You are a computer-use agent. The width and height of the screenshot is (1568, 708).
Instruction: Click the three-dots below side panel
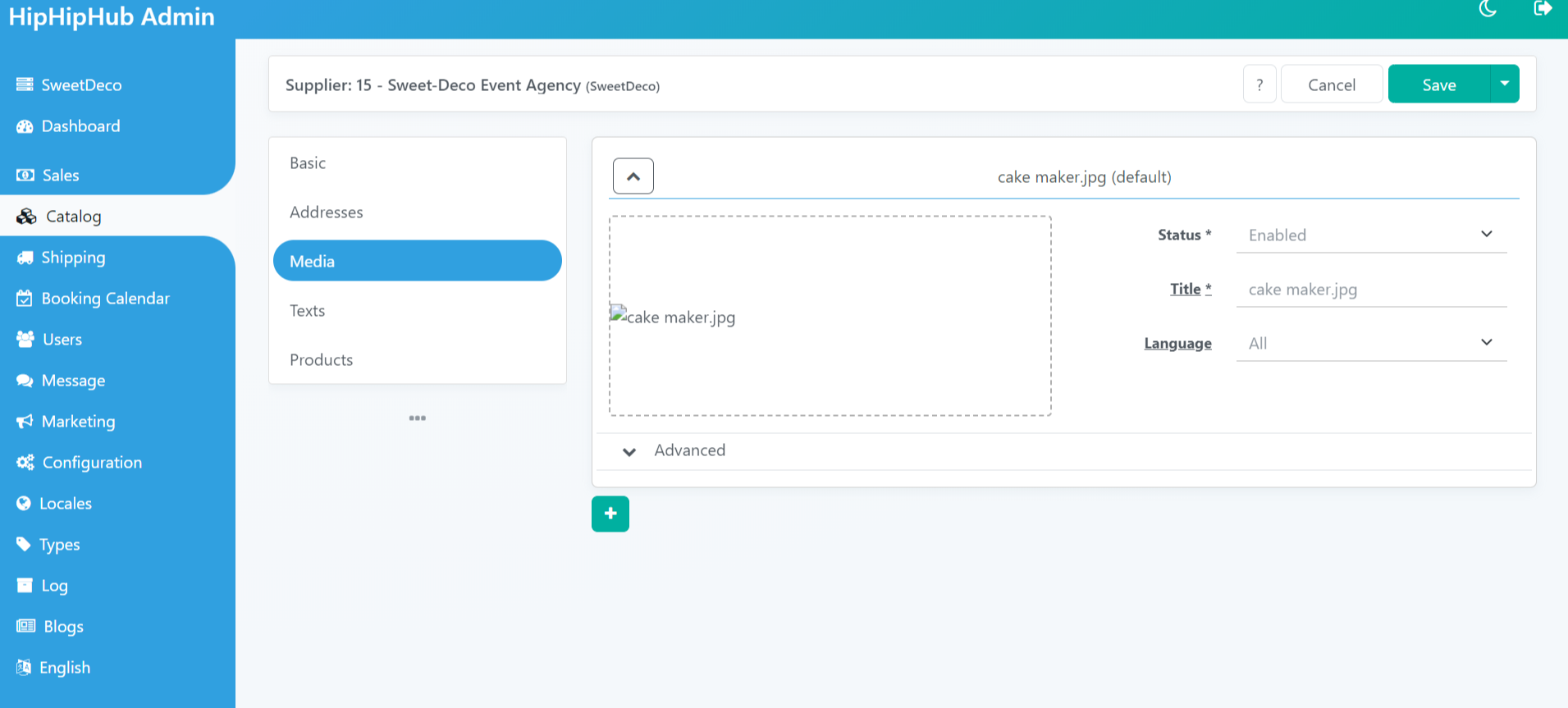click(417, 418)
